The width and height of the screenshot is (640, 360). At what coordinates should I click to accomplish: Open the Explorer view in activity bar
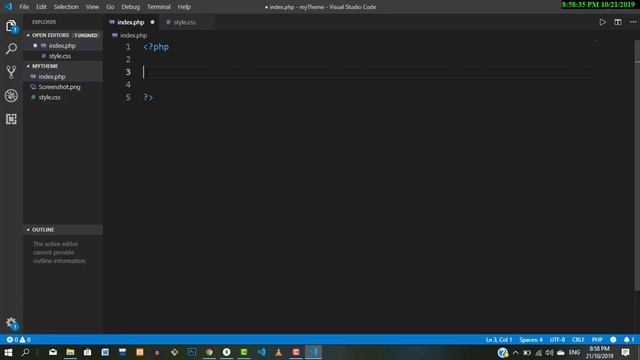pyautogui.click(x=11, y=26)
